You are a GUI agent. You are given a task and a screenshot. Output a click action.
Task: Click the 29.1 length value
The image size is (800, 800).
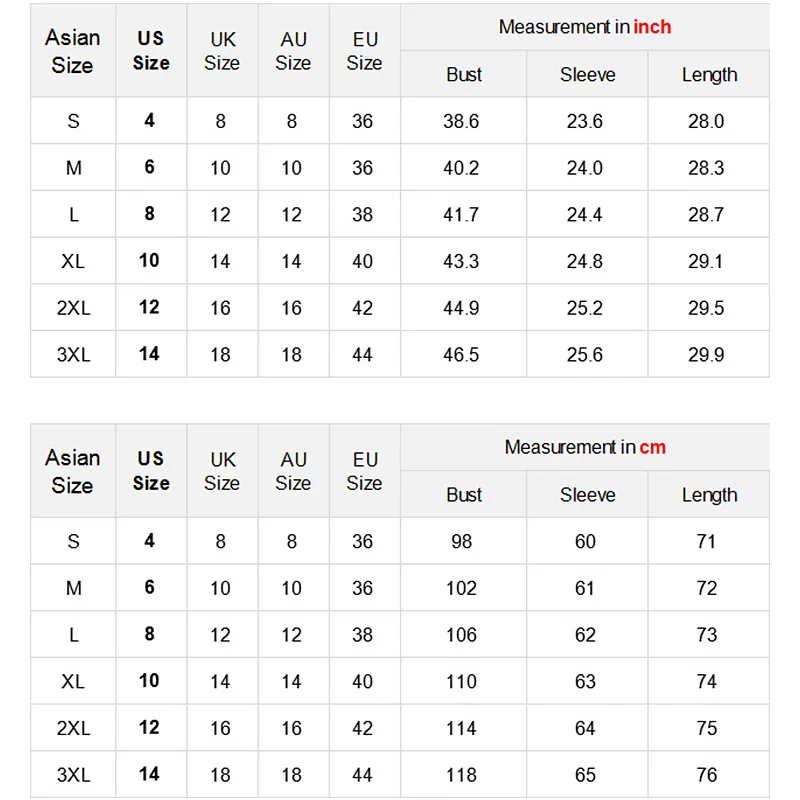pos(706,261)
